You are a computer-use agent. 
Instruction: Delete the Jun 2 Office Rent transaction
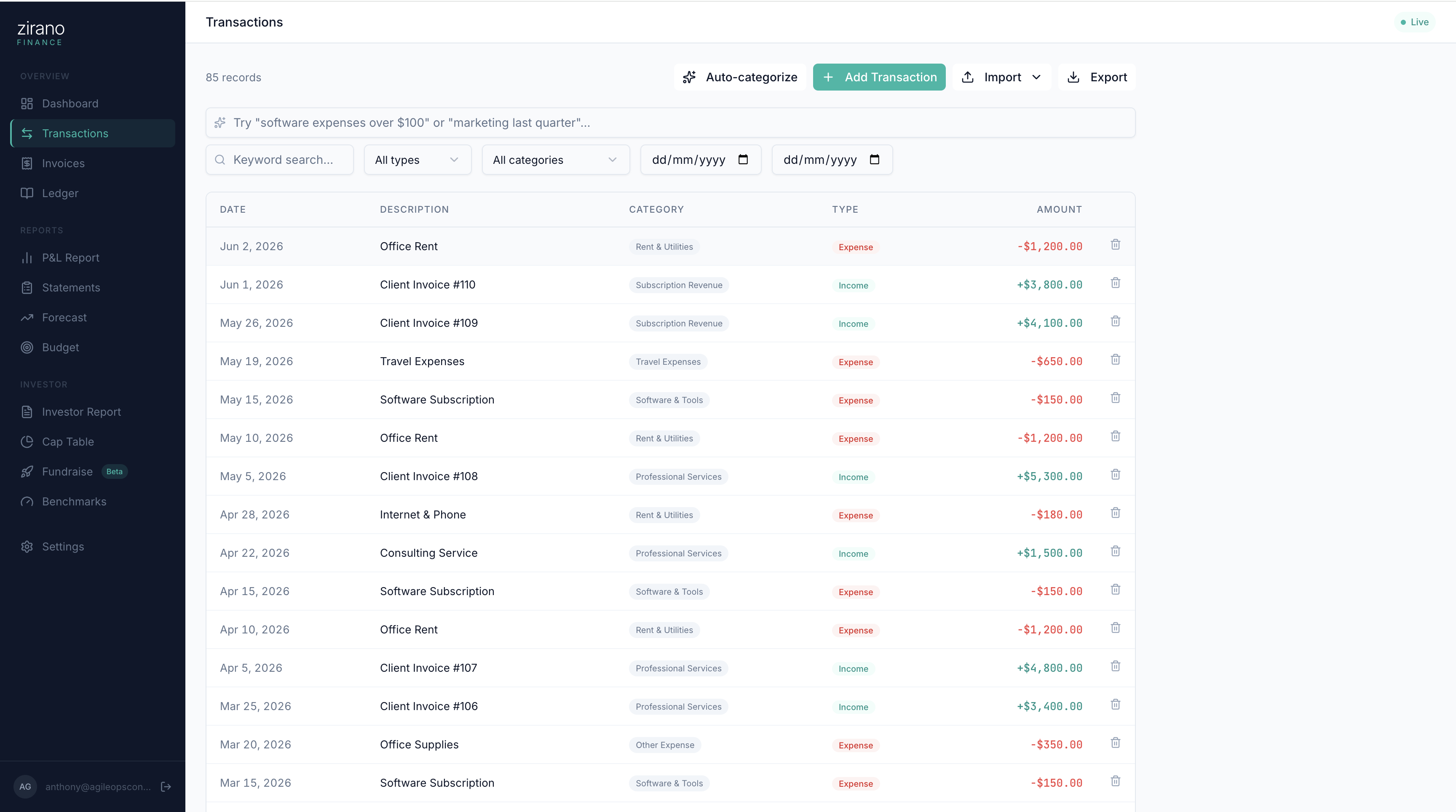point(1115,245)
